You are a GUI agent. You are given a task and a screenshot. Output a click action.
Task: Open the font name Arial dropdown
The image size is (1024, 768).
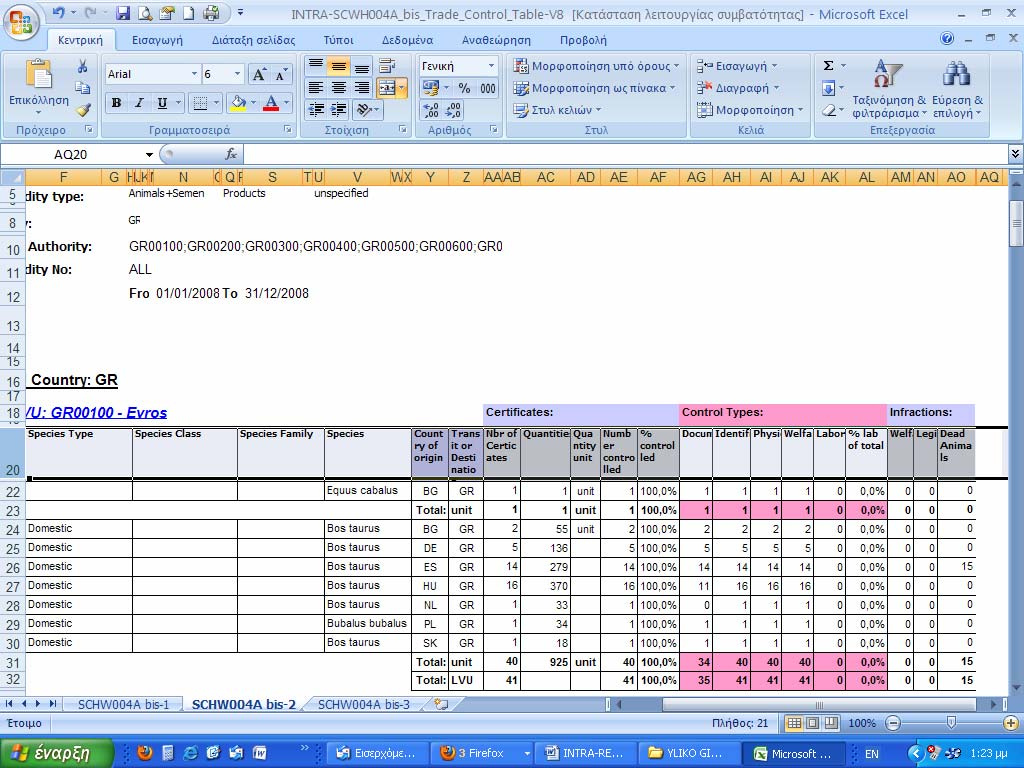click(x=194, y=74)
